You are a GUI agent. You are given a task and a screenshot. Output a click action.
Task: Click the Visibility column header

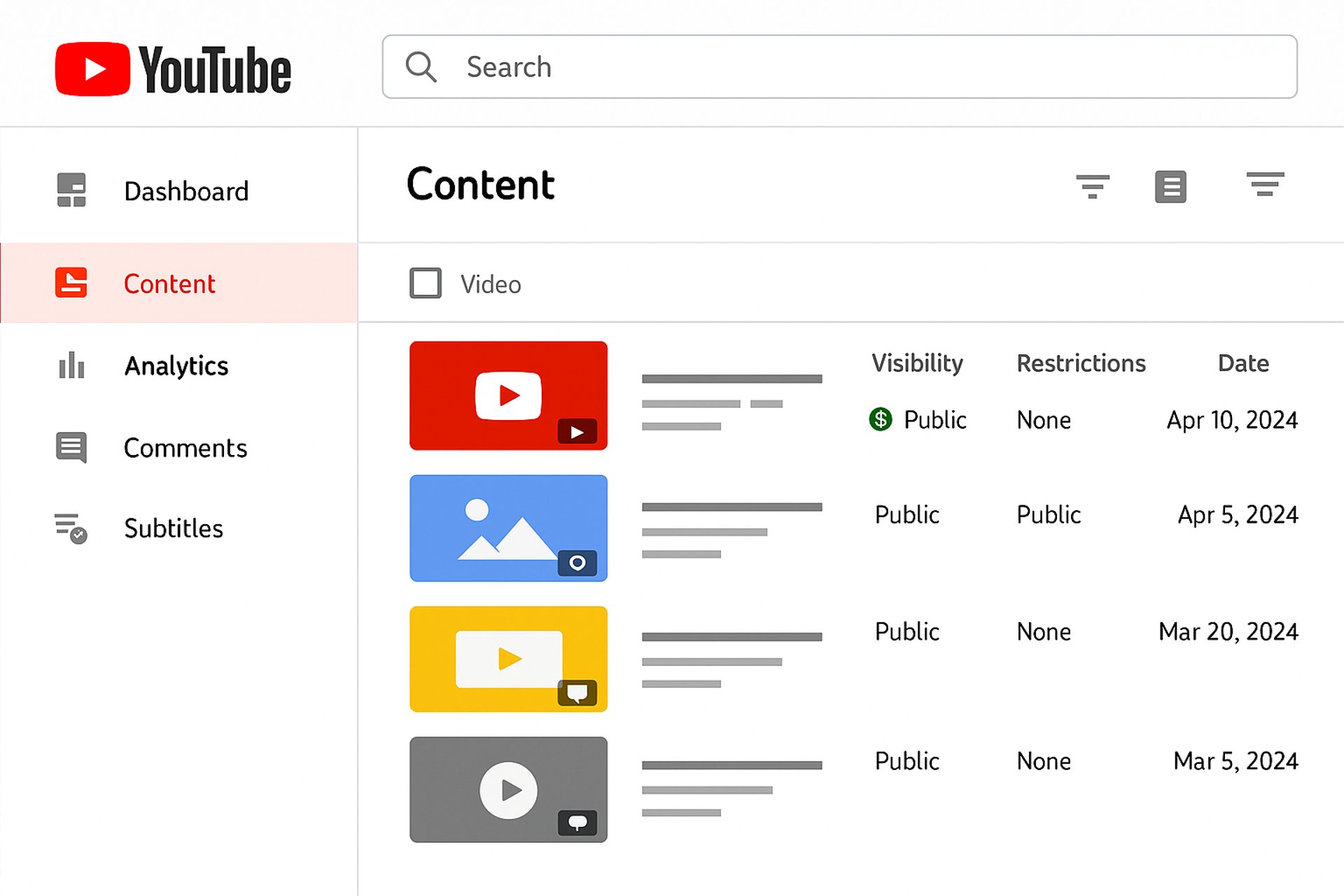click(x=917, y=363)
